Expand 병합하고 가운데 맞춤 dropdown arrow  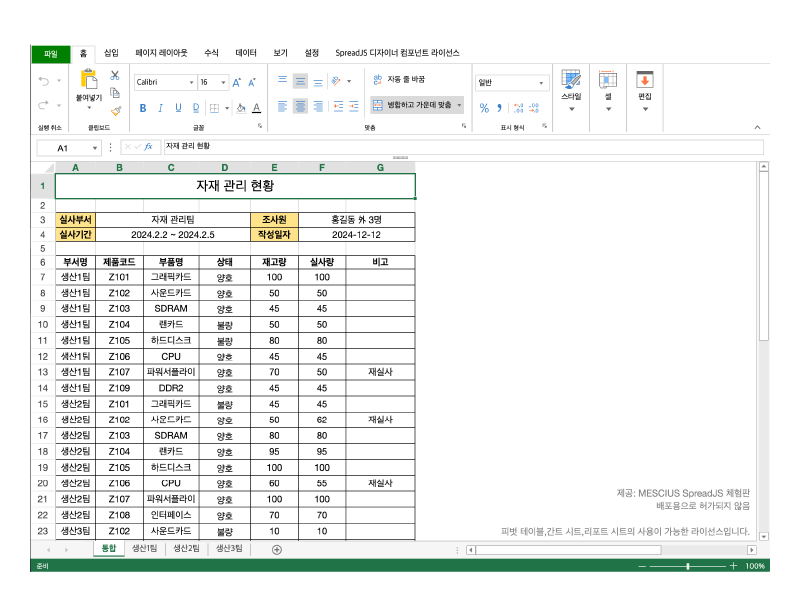click(459, 105)
